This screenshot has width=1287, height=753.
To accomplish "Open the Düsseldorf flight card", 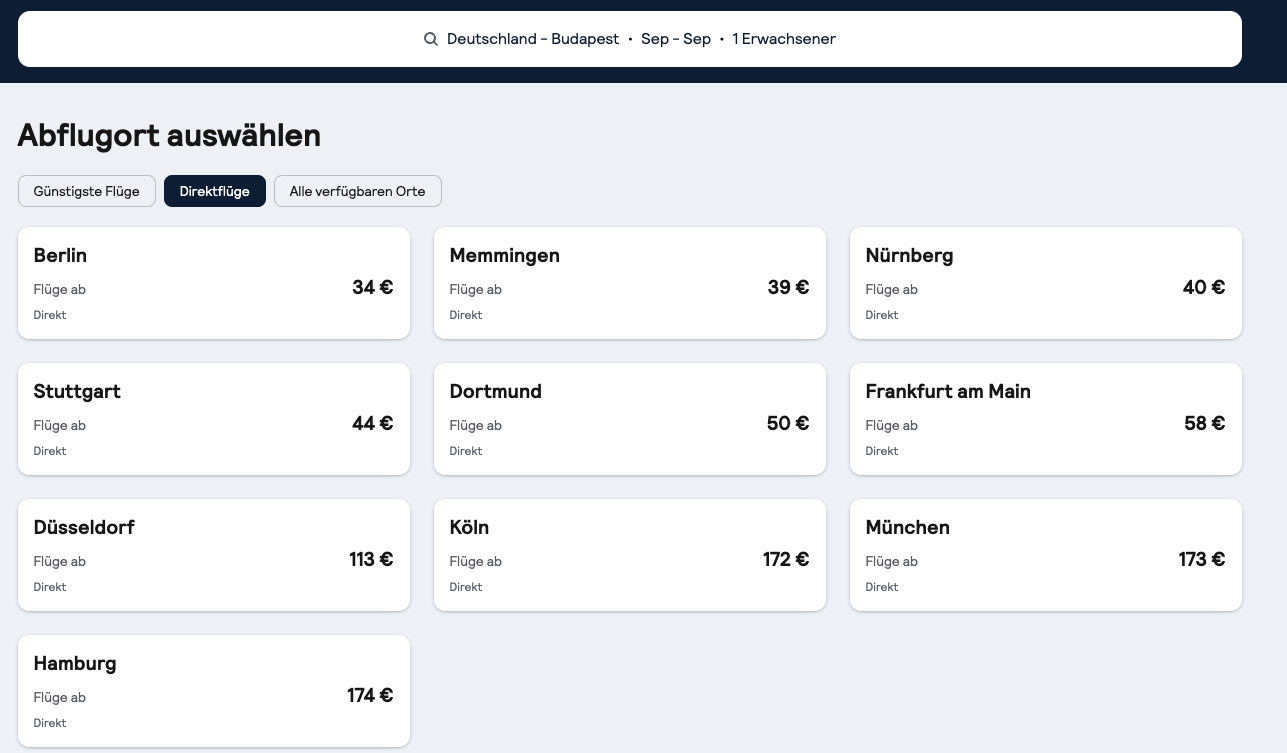I will [214, 555].
